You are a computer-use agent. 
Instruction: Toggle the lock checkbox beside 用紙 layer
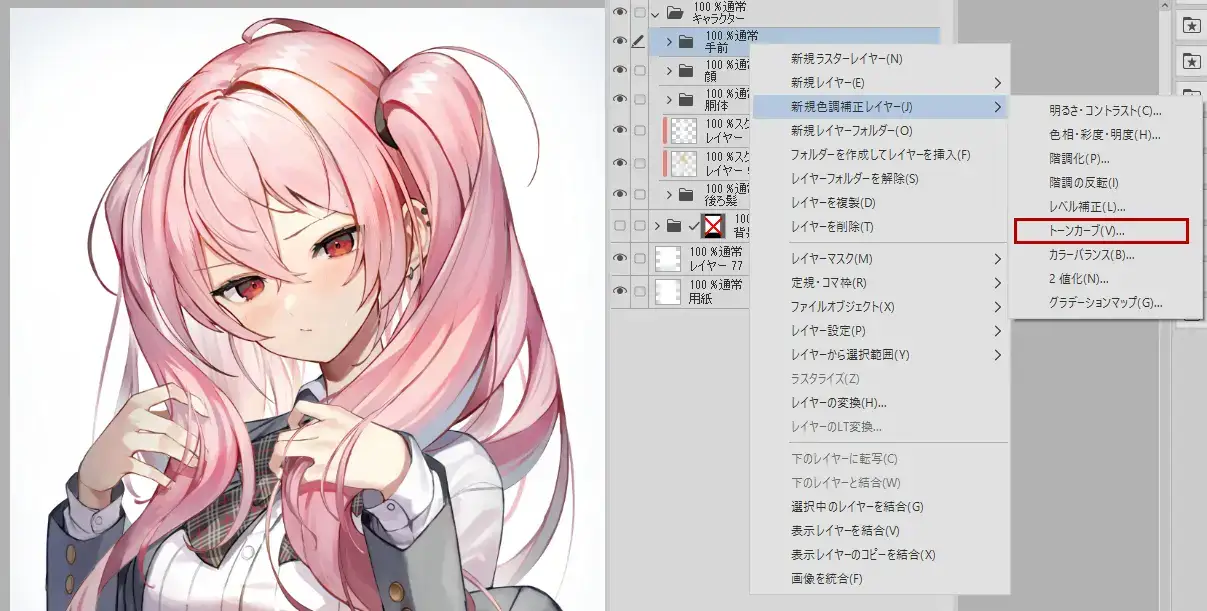[x=640, y=291]
